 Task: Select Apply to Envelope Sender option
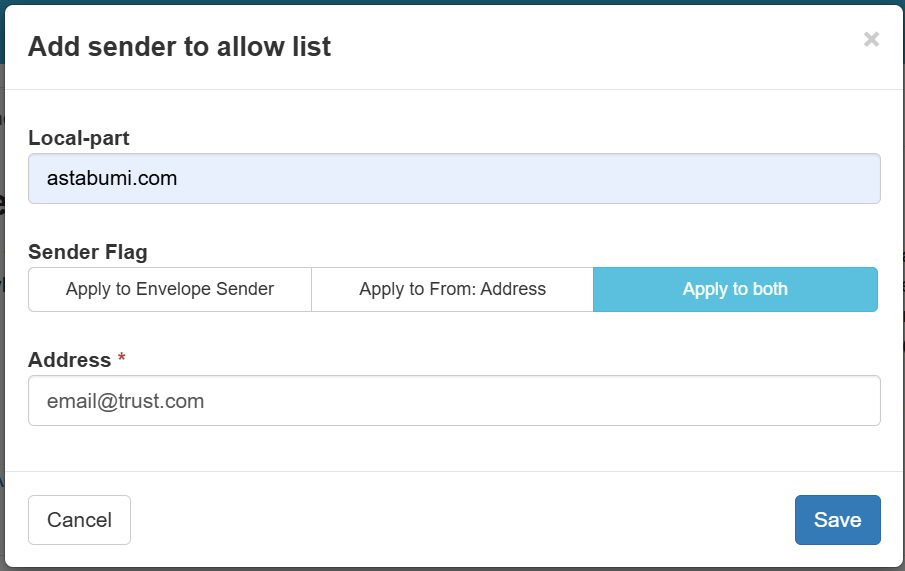pyautogui.click(x=170, y=289)
